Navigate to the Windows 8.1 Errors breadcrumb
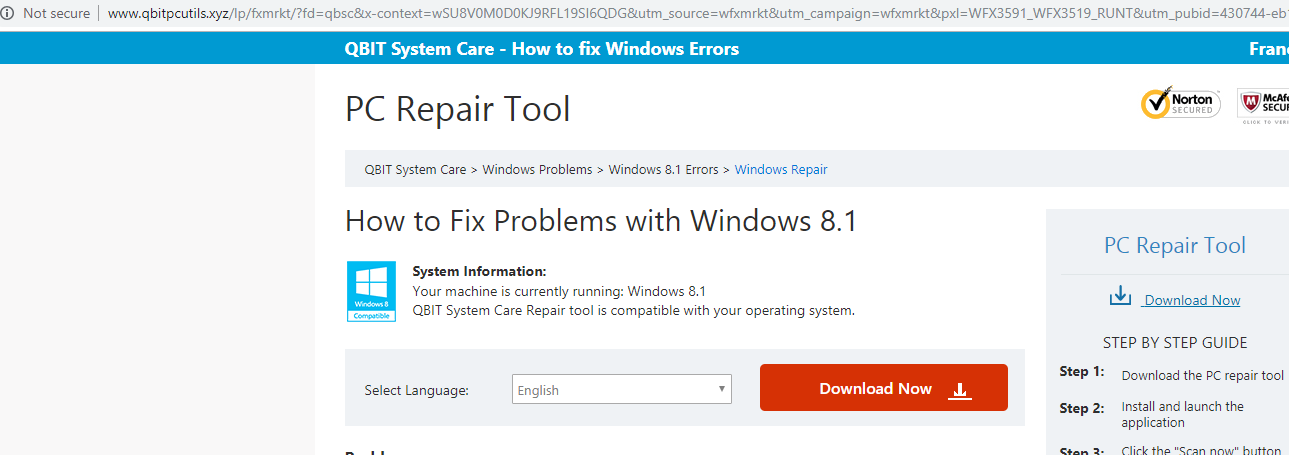The image size is (1289, 455). 663,170
